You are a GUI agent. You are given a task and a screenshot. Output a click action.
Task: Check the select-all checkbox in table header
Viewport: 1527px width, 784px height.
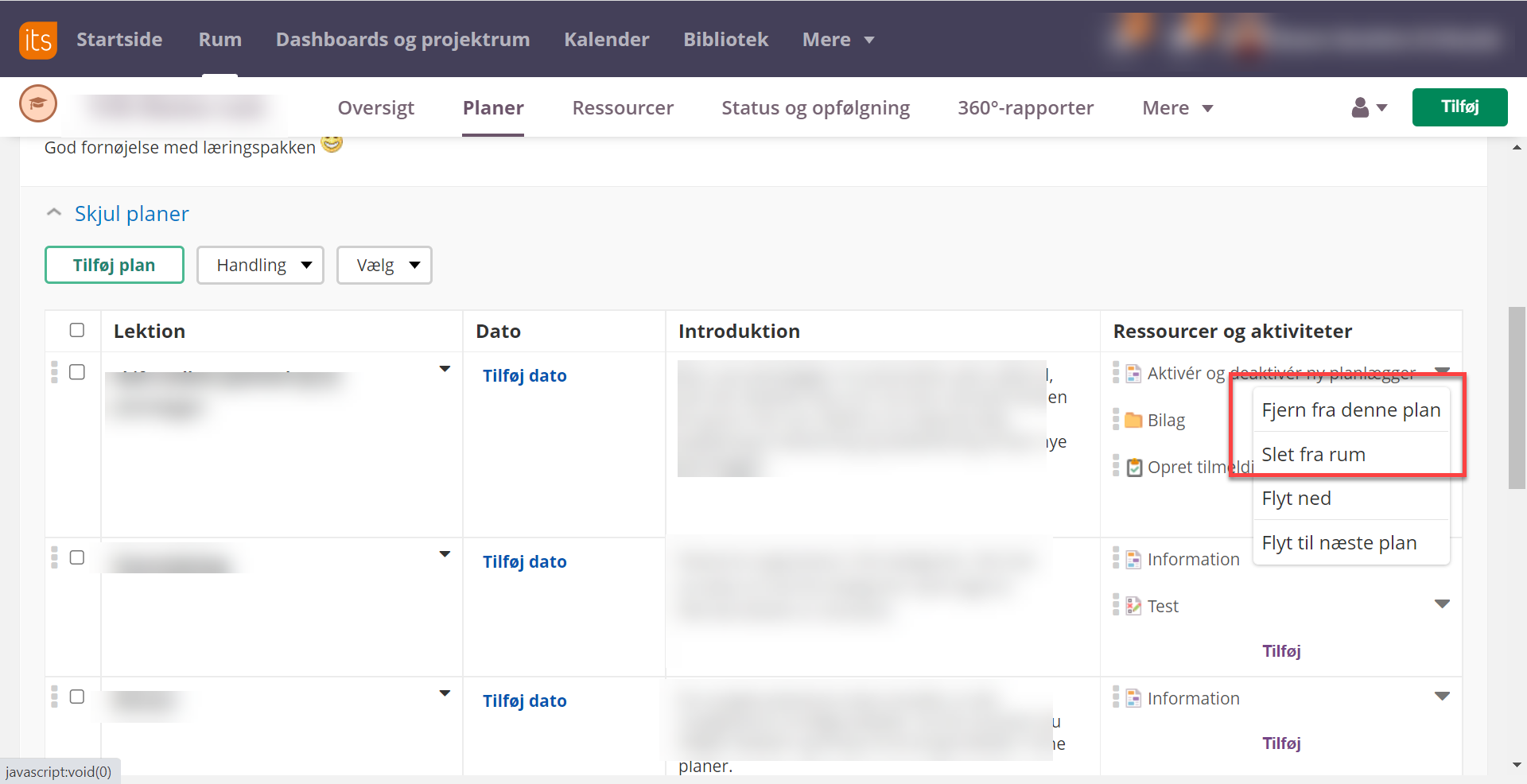[77, 330]
